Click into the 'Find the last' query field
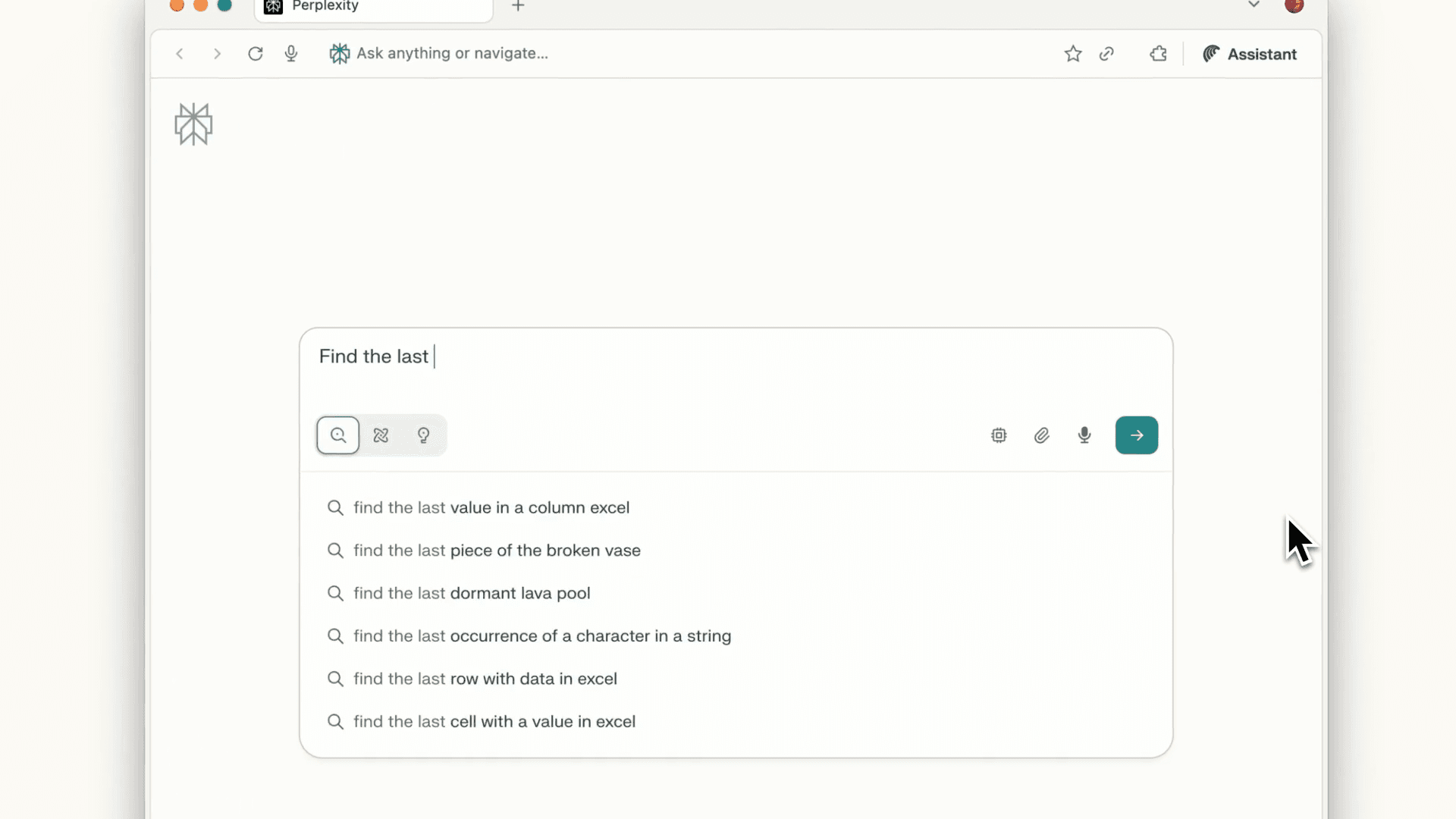1456x819 pixels. (736, 356)
